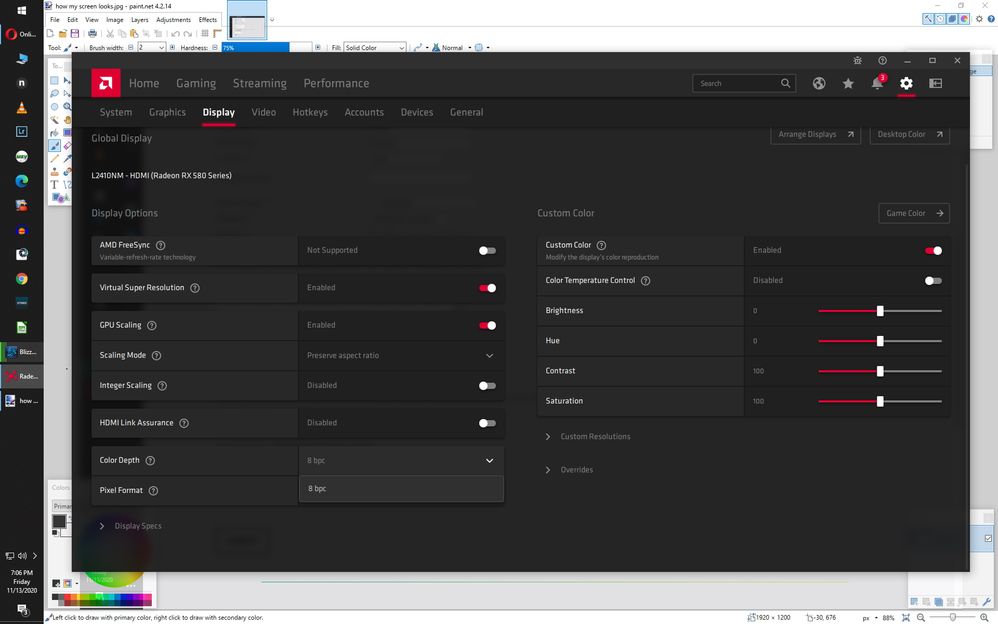Open paint.net blend mode Normal dropdown

(453, 48)
